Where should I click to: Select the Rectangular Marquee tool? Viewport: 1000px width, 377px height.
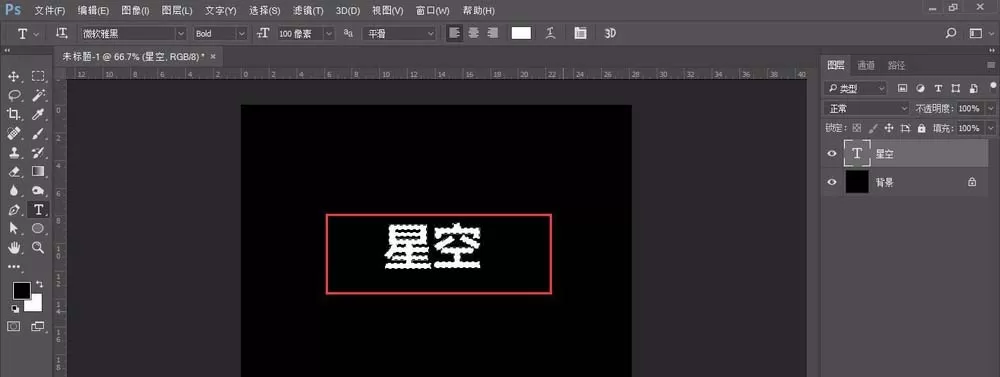coord(38,77)
